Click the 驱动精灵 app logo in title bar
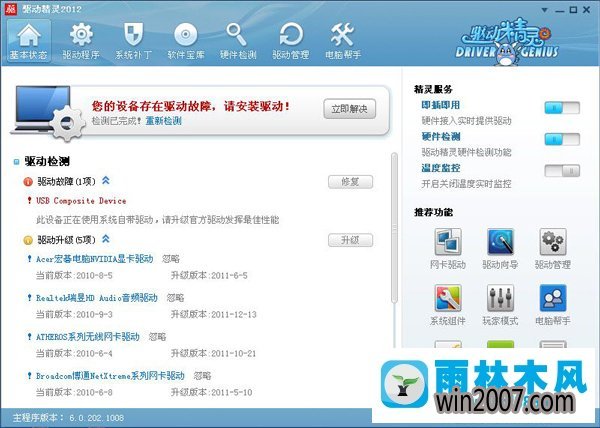The height and width of the screenshot is (428, 600). [x=10, y=9]
